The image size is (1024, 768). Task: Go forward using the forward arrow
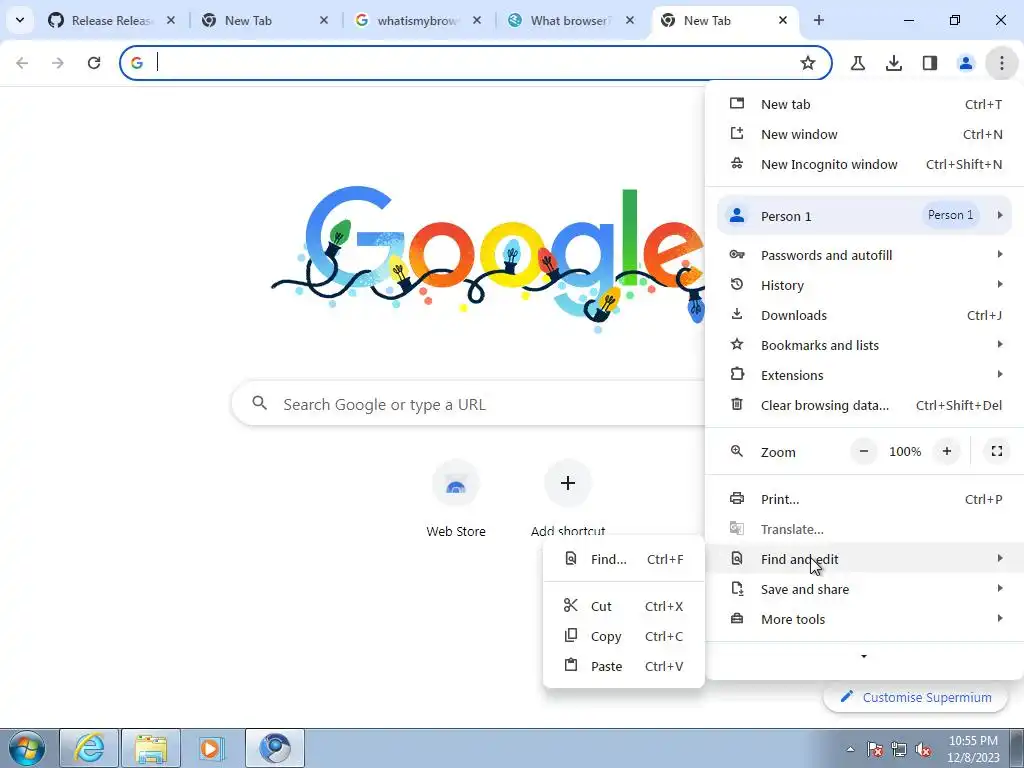[x=58, y=63]
